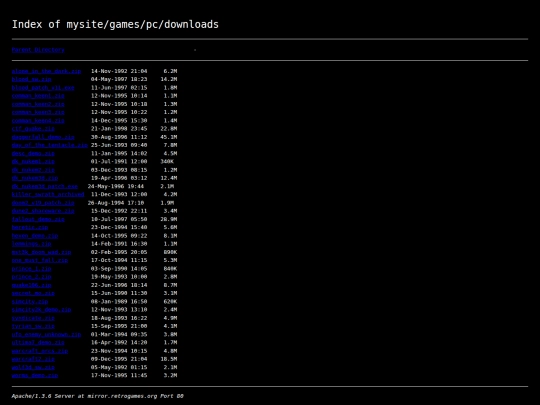Download warcraft_orcs.zip dated 23-Nov-1994
Screen dimensions: 540x405
(40, 351)
